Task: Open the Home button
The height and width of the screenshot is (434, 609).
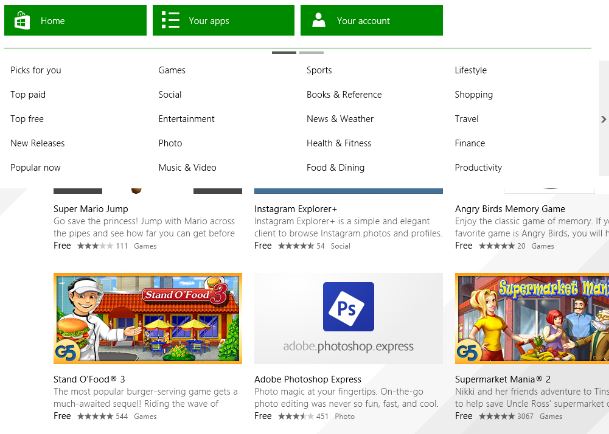Action: [x=75, y=20]
